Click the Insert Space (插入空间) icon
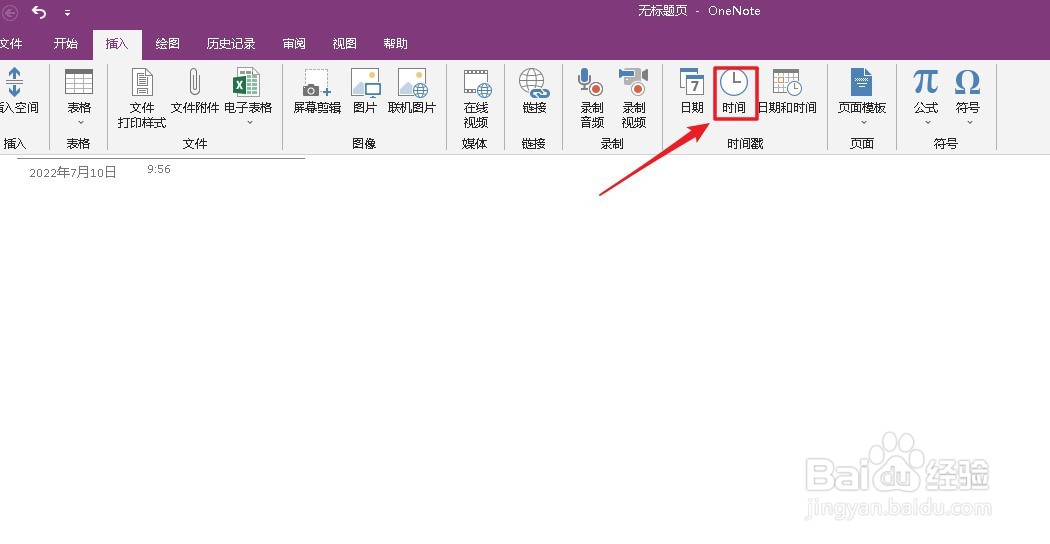This screenshot has width=1050, height=544. [x=14, y=82]
